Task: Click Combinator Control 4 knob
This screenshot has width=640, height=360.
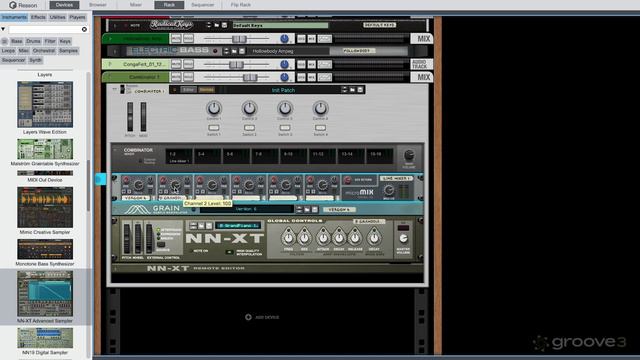Action: [320, 108]
